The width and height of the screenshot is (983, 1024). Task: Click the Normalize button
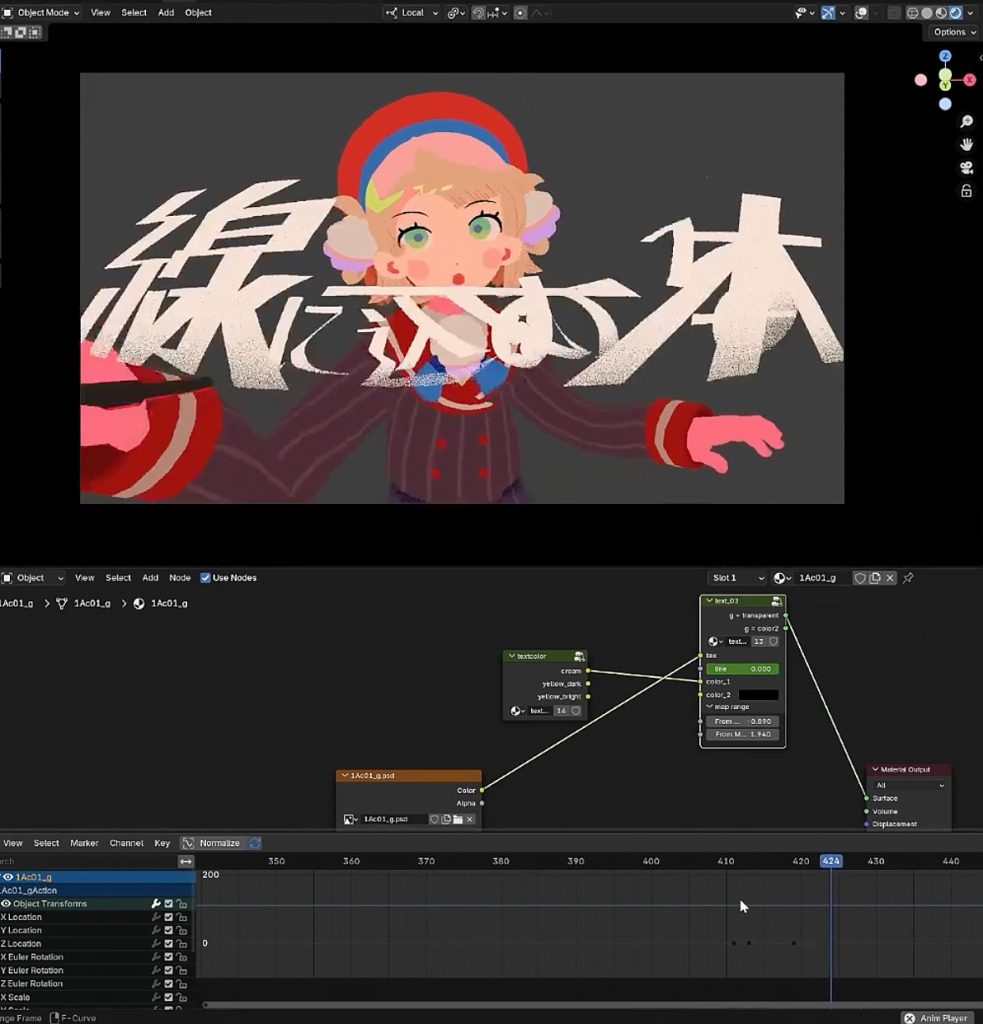212,843
